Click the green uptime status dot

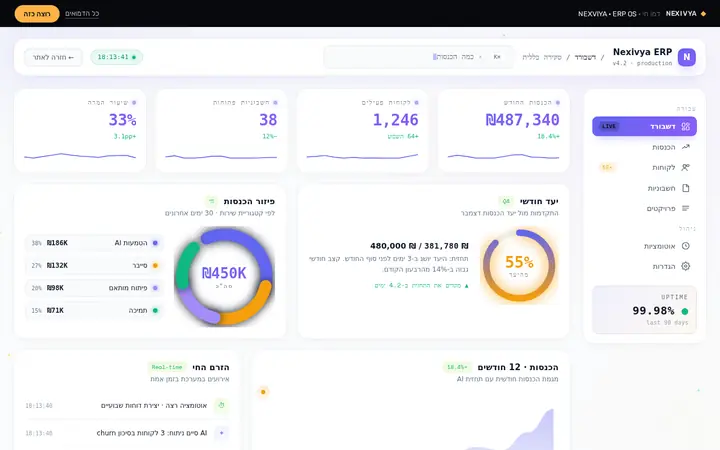click(x=685, y=311)
